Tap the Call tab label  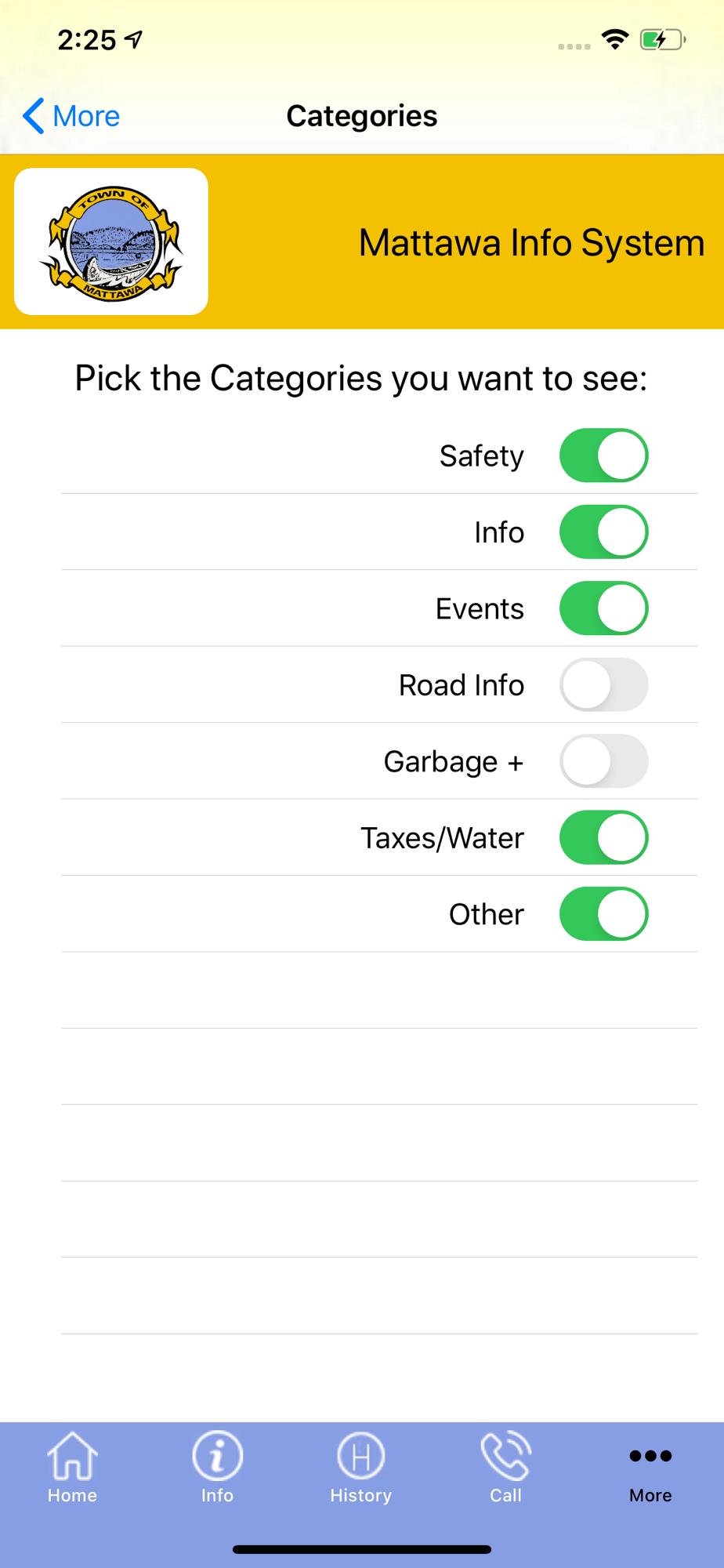click(505, 1496)
